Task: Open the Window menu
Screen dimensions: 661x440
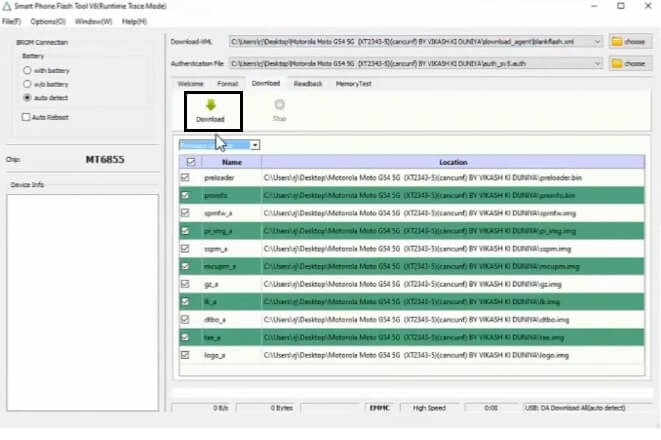Action: pyautogui.click(x=93, y=21)
